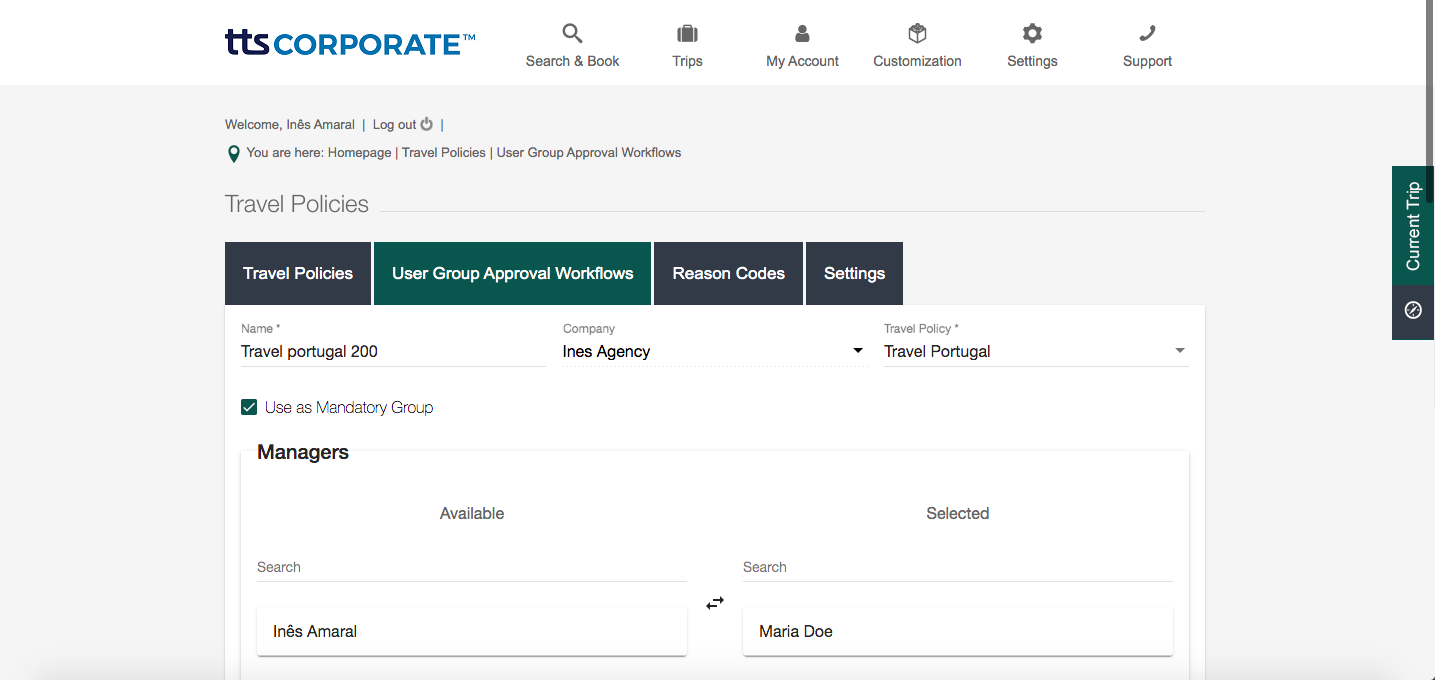The width and height of the screenshot is (1435, 680).
Task: Click the My Account person icon
Action: coord(802,34)
